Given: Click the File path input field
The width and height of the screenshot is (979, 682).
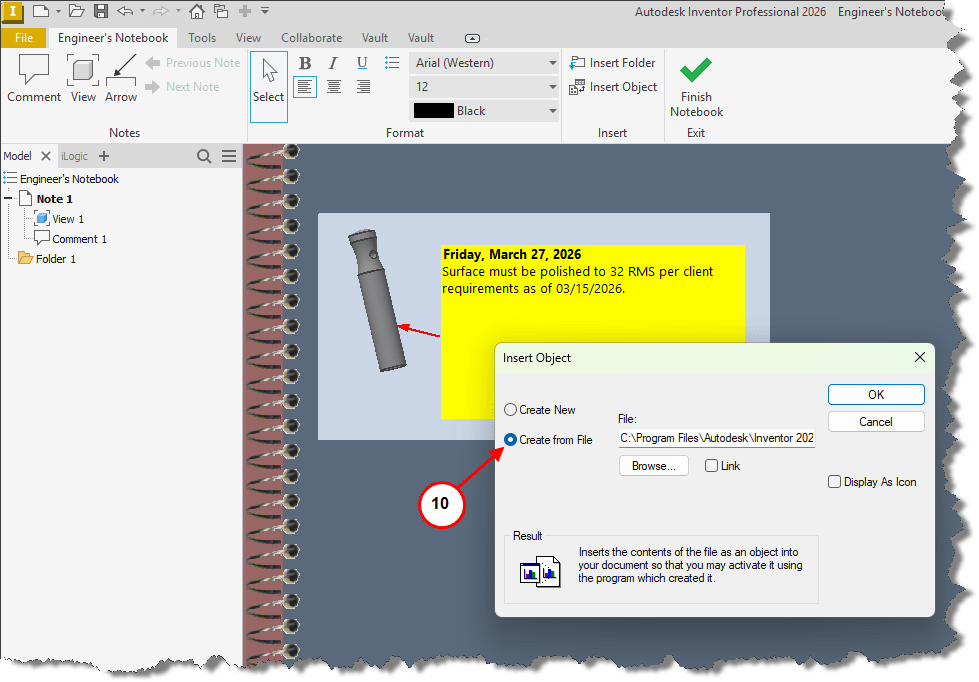Looking at the screenshot, I should (x=717, y=438).
